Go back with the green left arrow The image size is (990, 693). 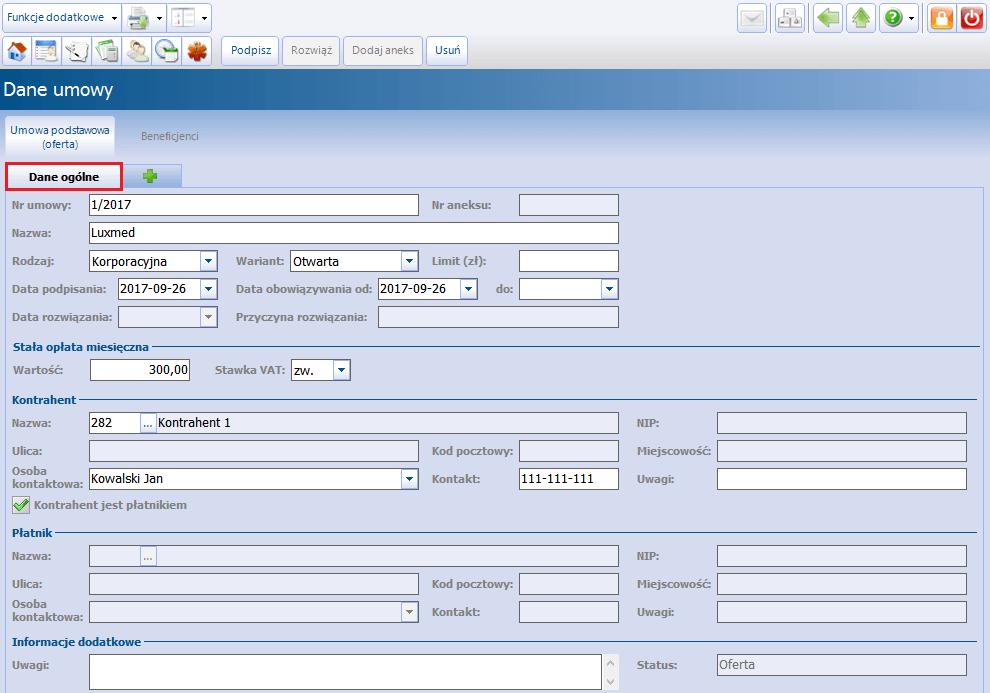pos(828,18)
